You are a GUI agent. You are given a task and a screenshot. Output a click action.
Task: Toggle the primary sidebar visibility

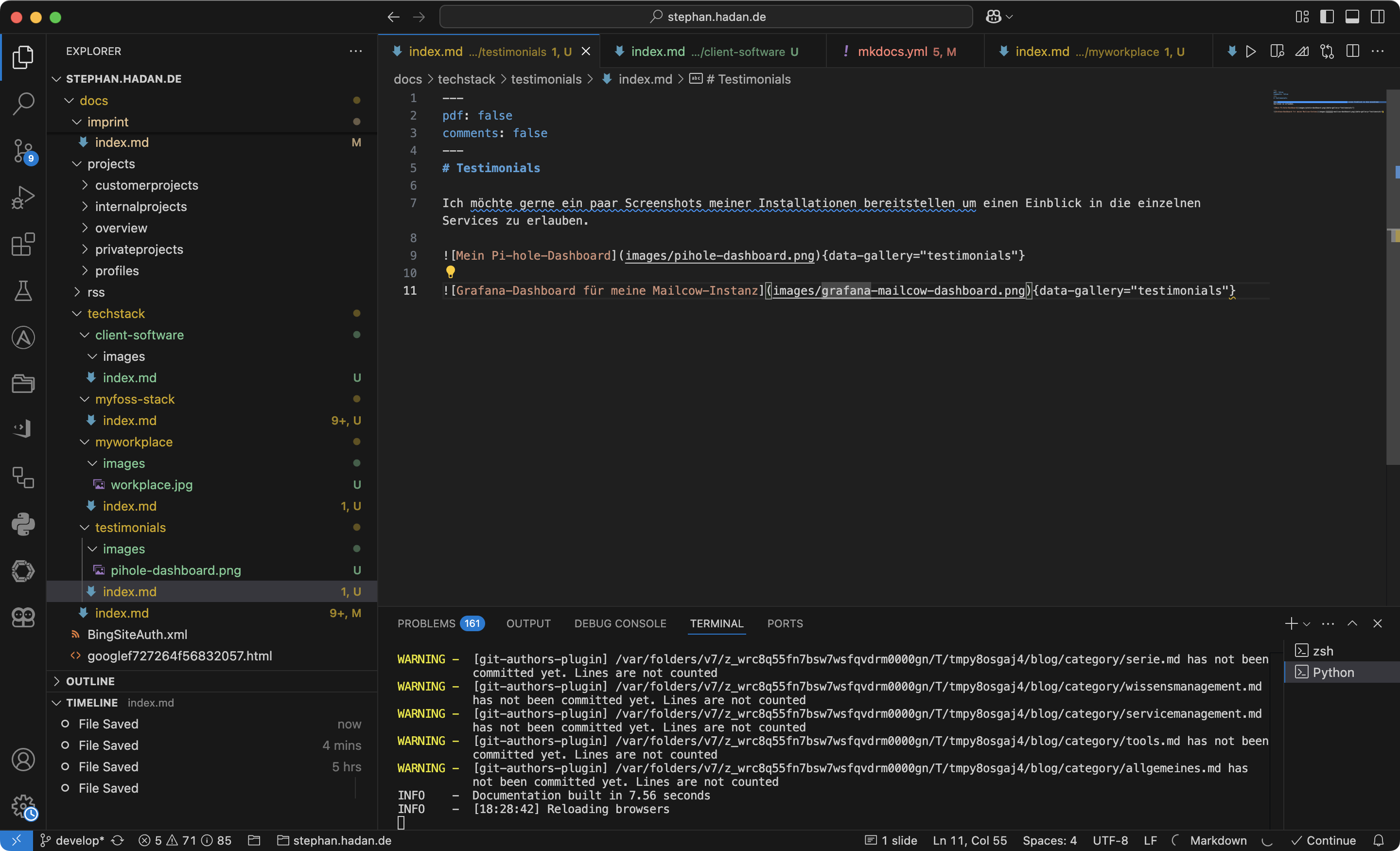(1326, 17)
